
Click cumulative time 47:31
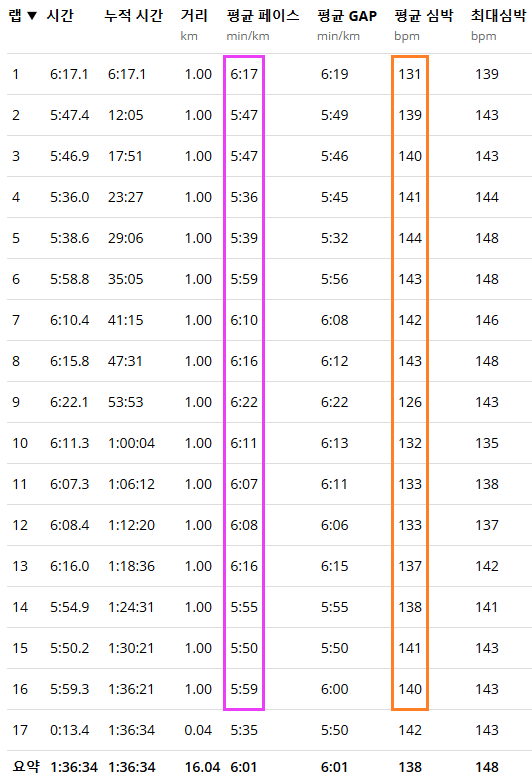click(x=126, y=361)
